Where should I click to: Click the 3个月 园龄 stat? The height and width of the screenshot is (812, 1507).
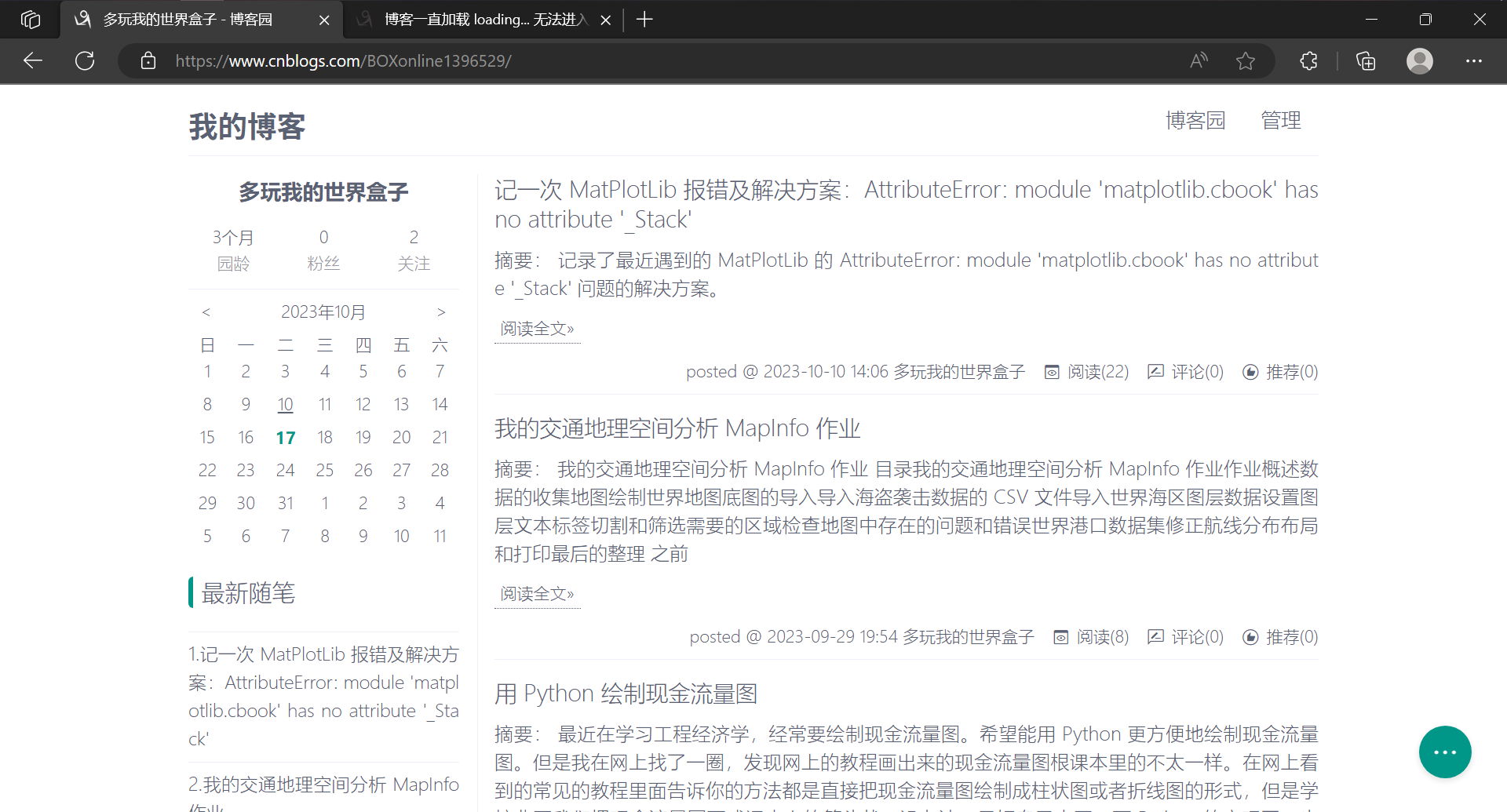(233, 250)
